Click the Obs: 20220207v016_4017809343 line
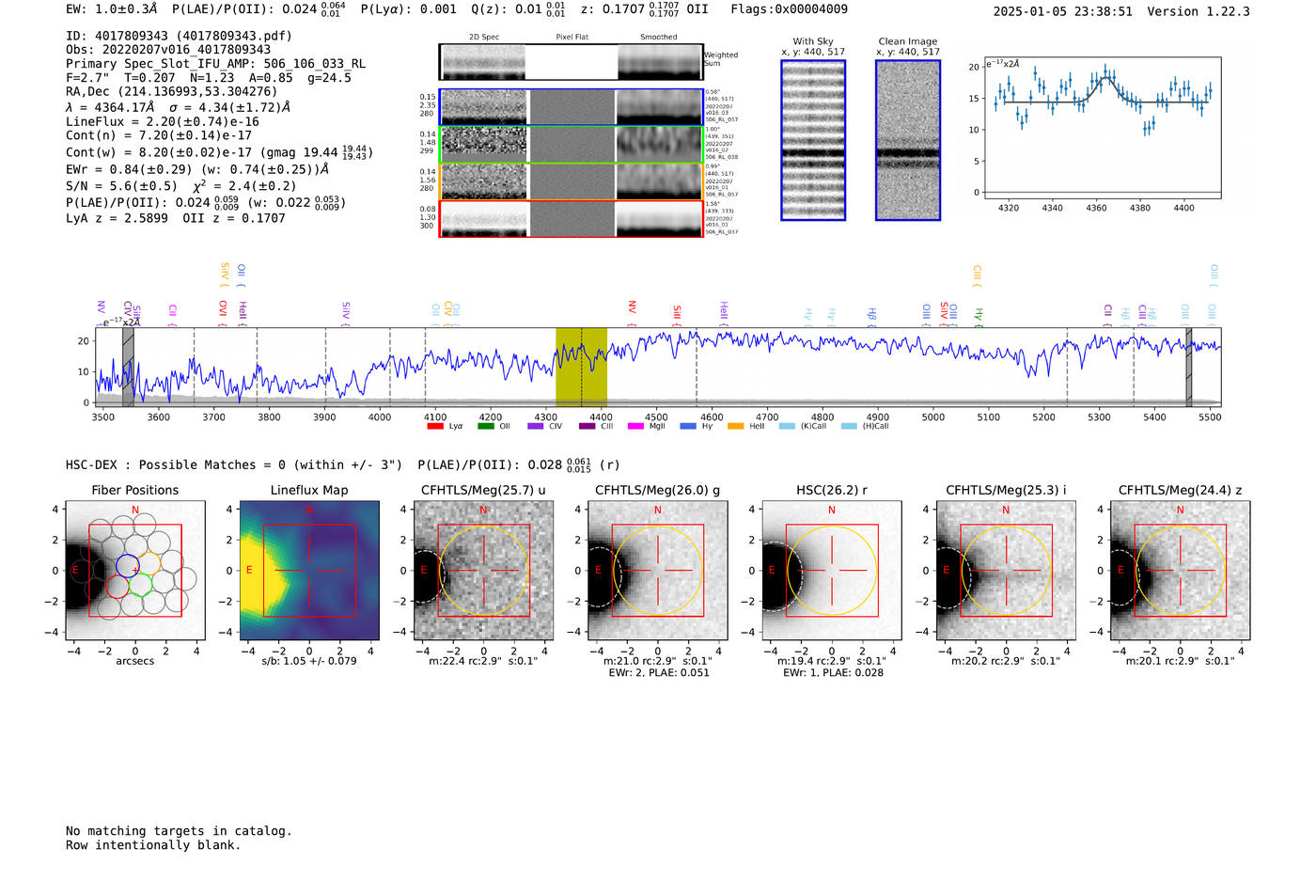This screenshot has width=1316, height=896. click(168, 50)
